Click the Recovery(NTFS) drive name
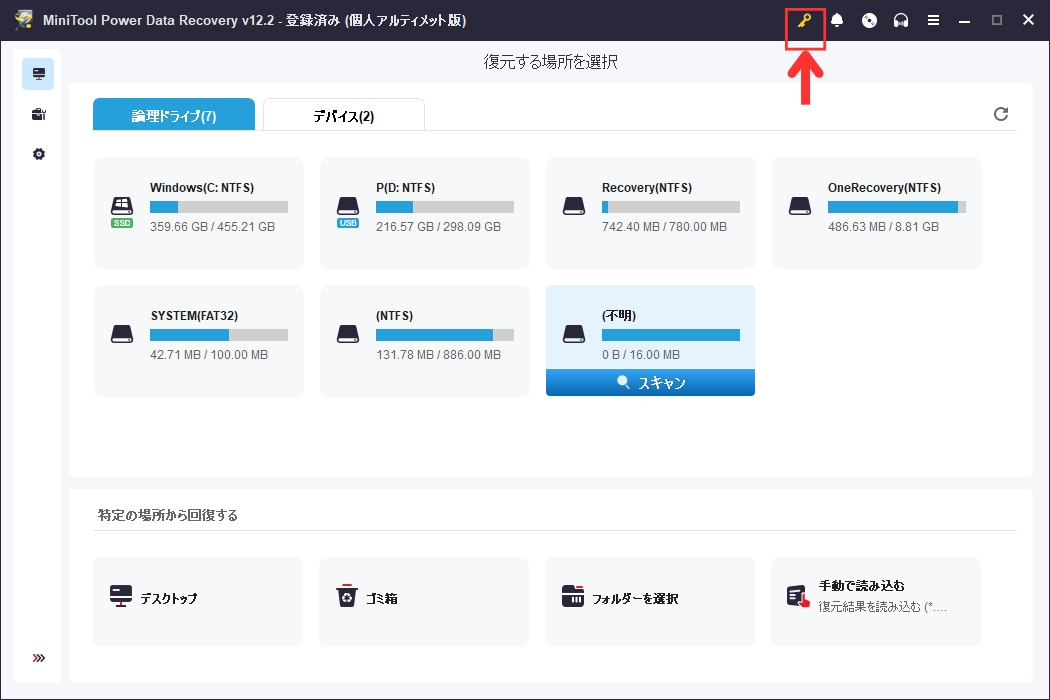Screen dimensions: 1050x700 (x=647, y=188)
